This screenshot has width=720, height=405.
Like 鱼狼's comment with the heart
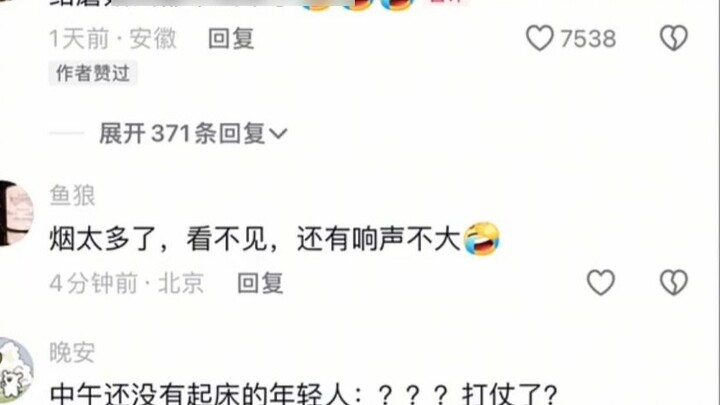click(x=601, y=282)
